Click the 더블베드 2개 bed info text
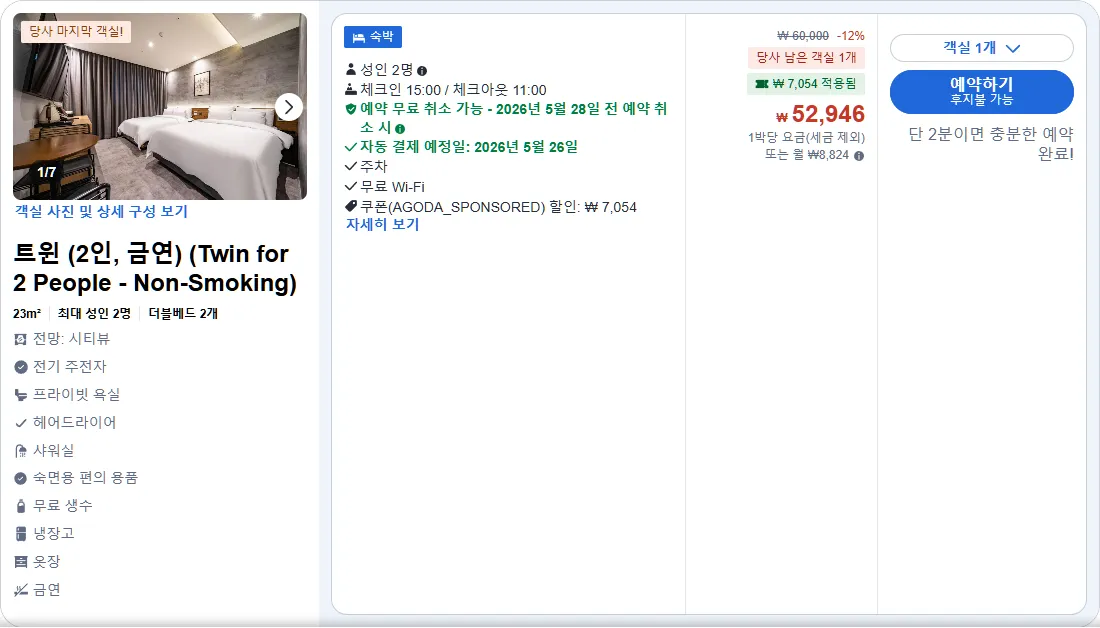 pos(183,314)
